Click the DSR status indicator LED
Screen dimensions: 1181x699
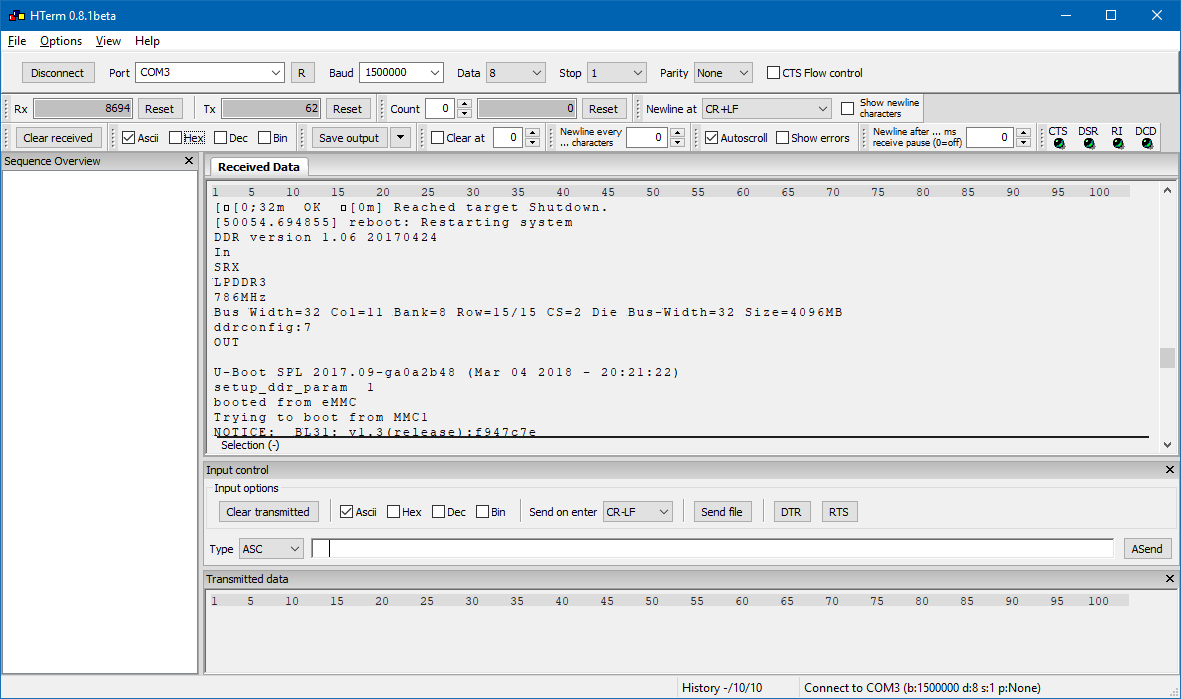pos(1088,144)
